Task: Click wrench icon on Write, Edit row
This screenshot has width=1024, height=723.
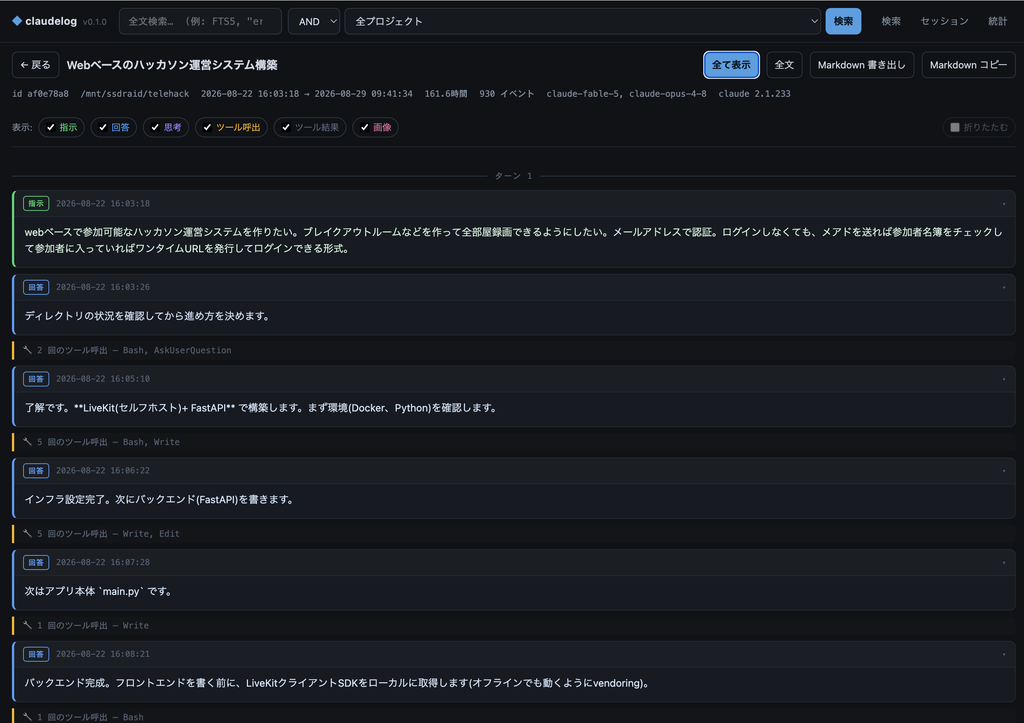Action: click(27, 534)
